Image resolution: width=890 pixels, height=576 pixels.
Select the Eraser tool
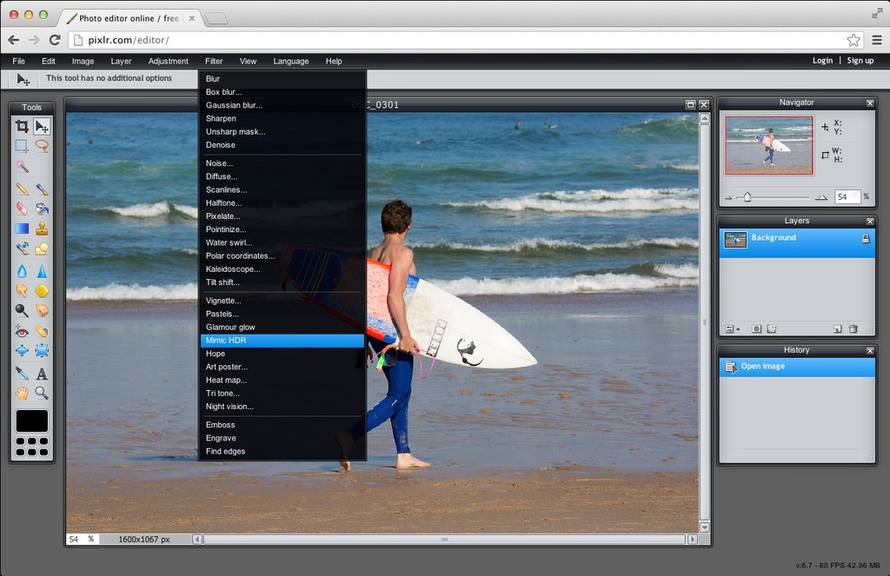click(20, 210)
